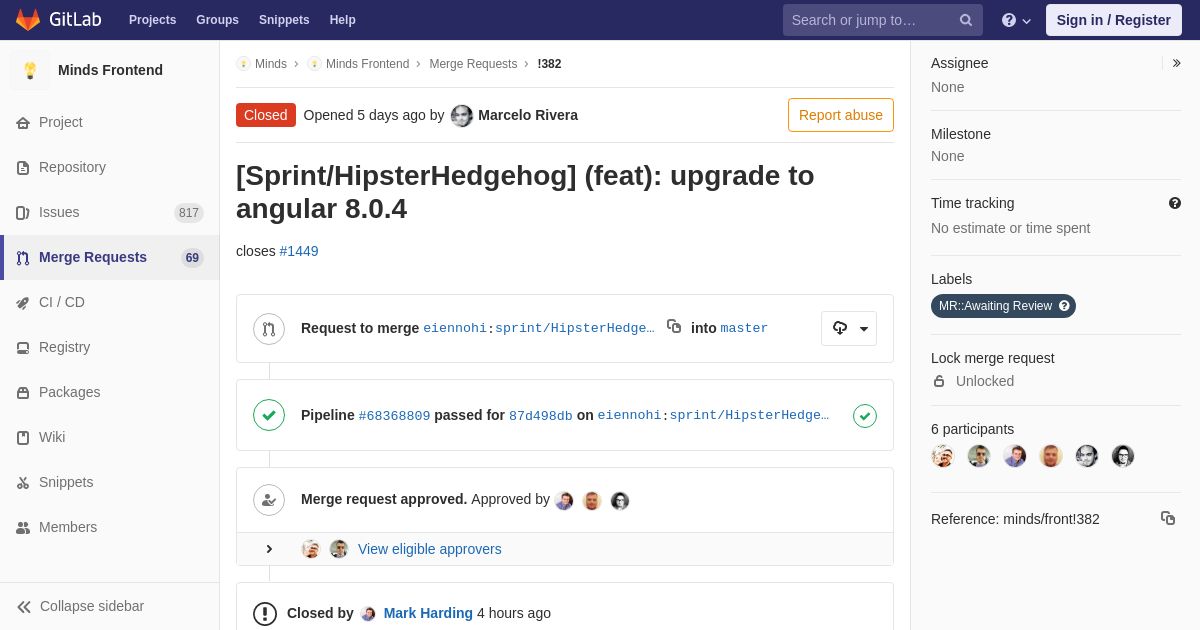The height and width of the screenshot is (630, 1200).
Task: Copy the merge request reference icon
Action: 1168,518
